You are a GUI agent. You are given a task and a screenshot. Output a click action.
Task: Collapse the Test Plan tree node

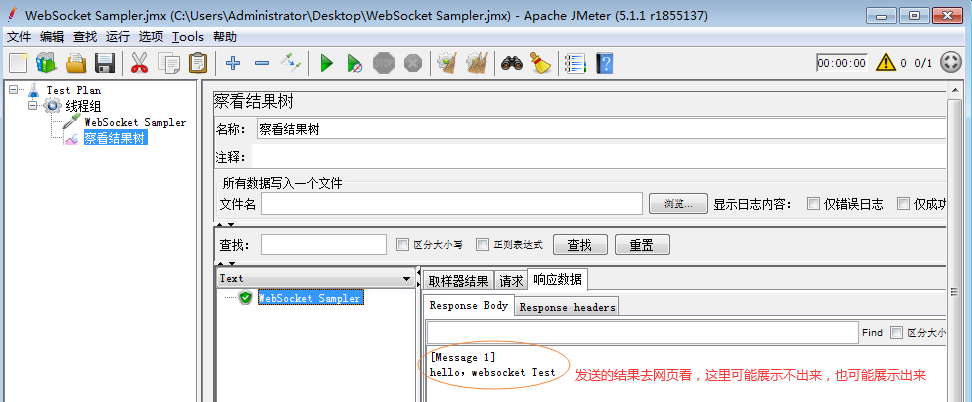[x=14, y=90]
